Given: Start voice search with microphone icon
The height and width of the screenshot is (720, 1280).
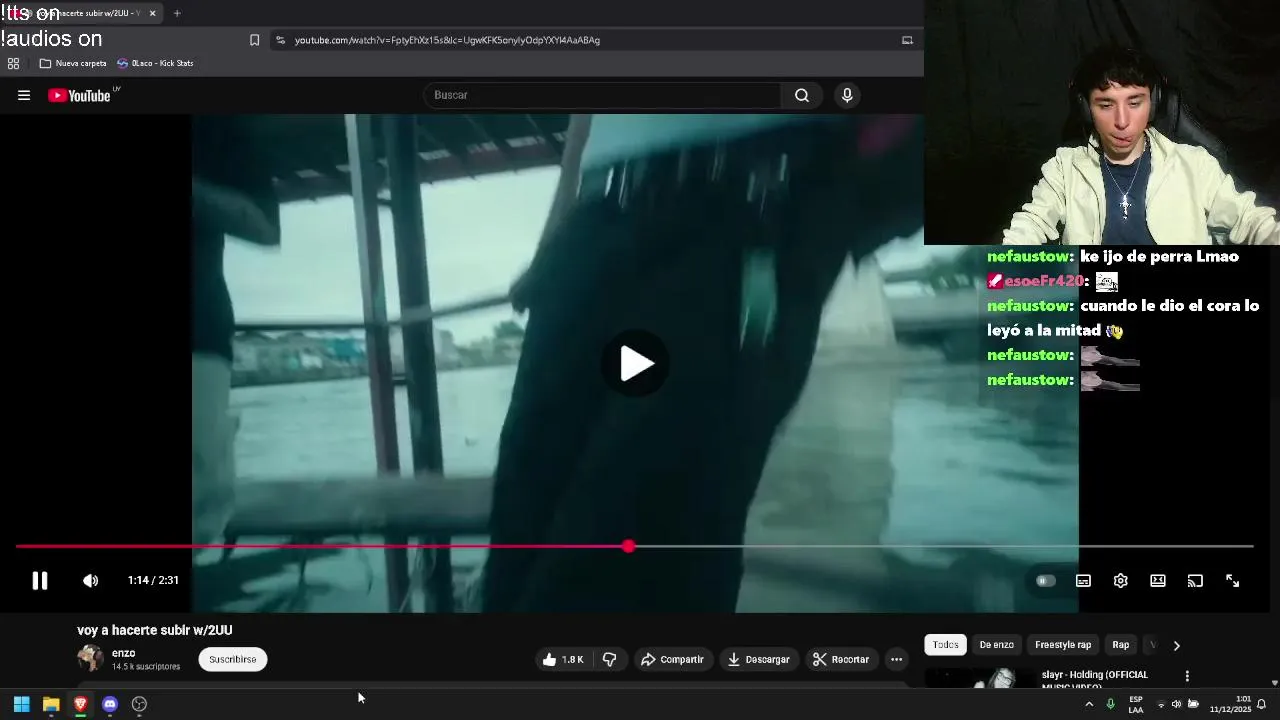Looking at the screenshot, I should [x=847, y=95].
